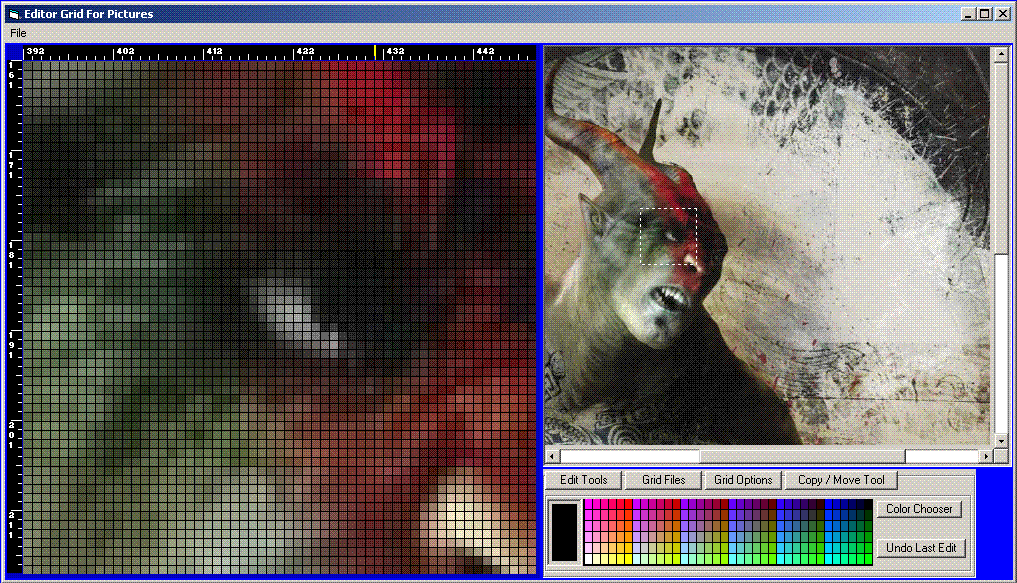Pick the magenta swatch in palette top-left corner

tap(589, 505)
